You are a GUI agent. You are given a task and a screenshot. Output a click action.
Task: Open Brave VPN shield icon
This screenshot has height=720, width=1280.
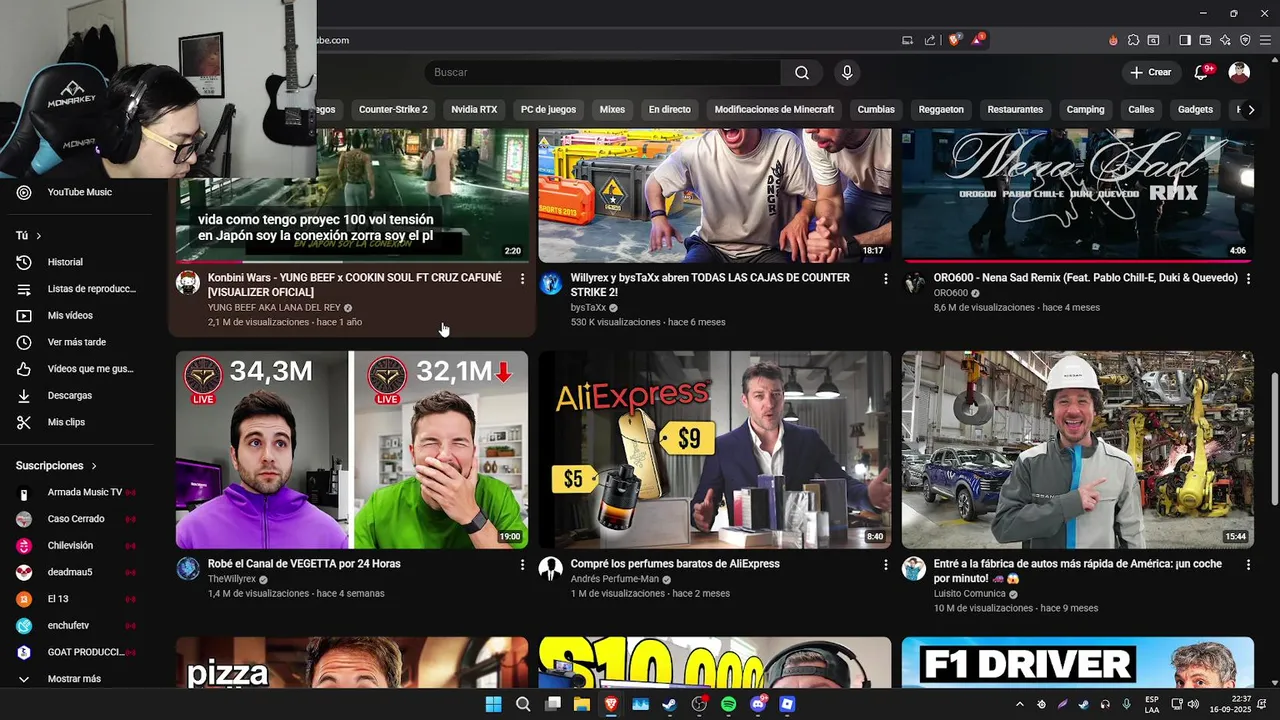pyautogui.click(x=1245, y=40)
